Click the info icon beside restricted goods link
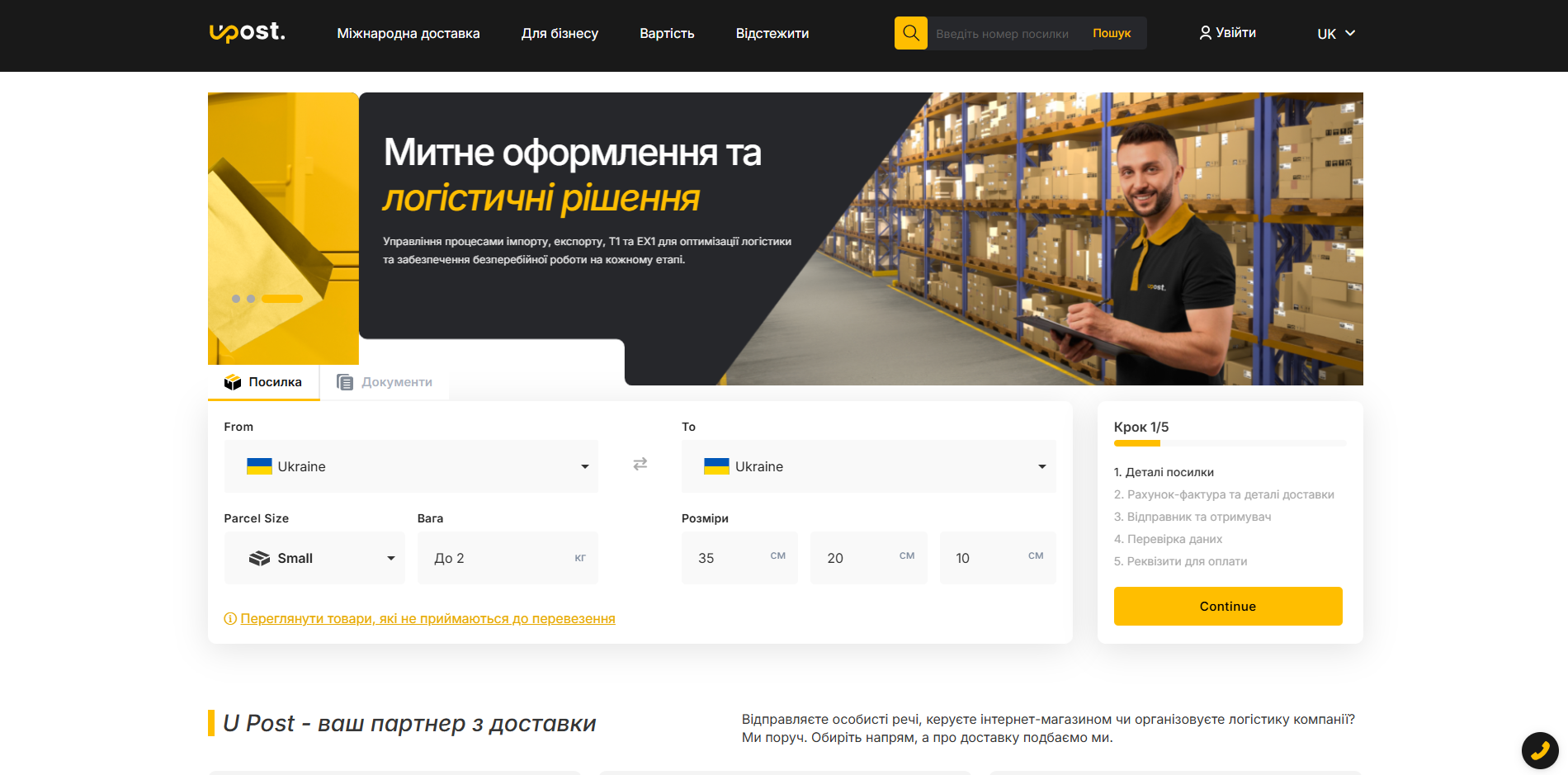 (x=230, y=618)
